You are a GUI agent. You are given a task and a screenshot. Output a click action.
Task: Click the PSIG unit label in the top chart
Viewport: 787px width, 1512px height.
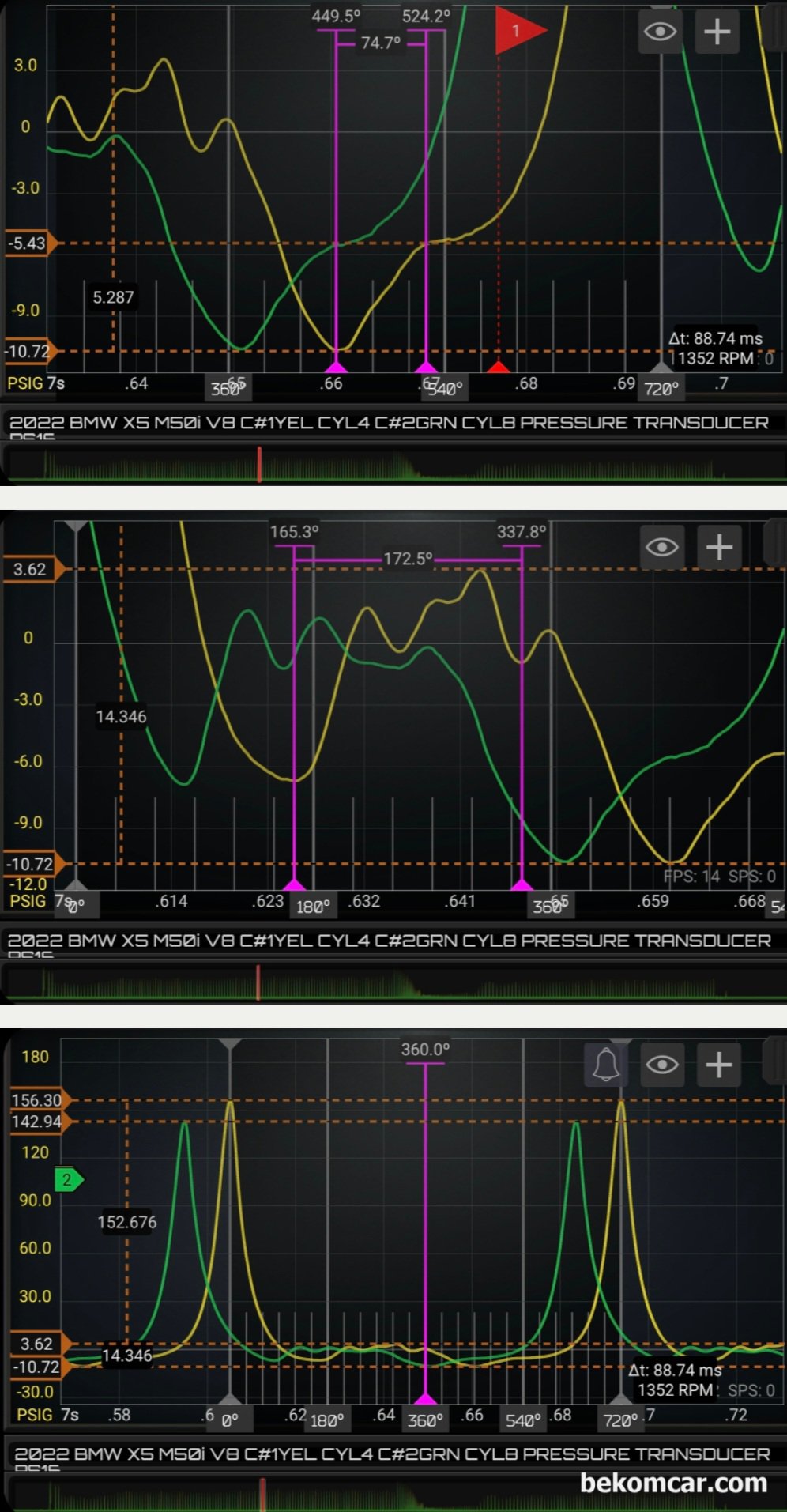(25, 383)
